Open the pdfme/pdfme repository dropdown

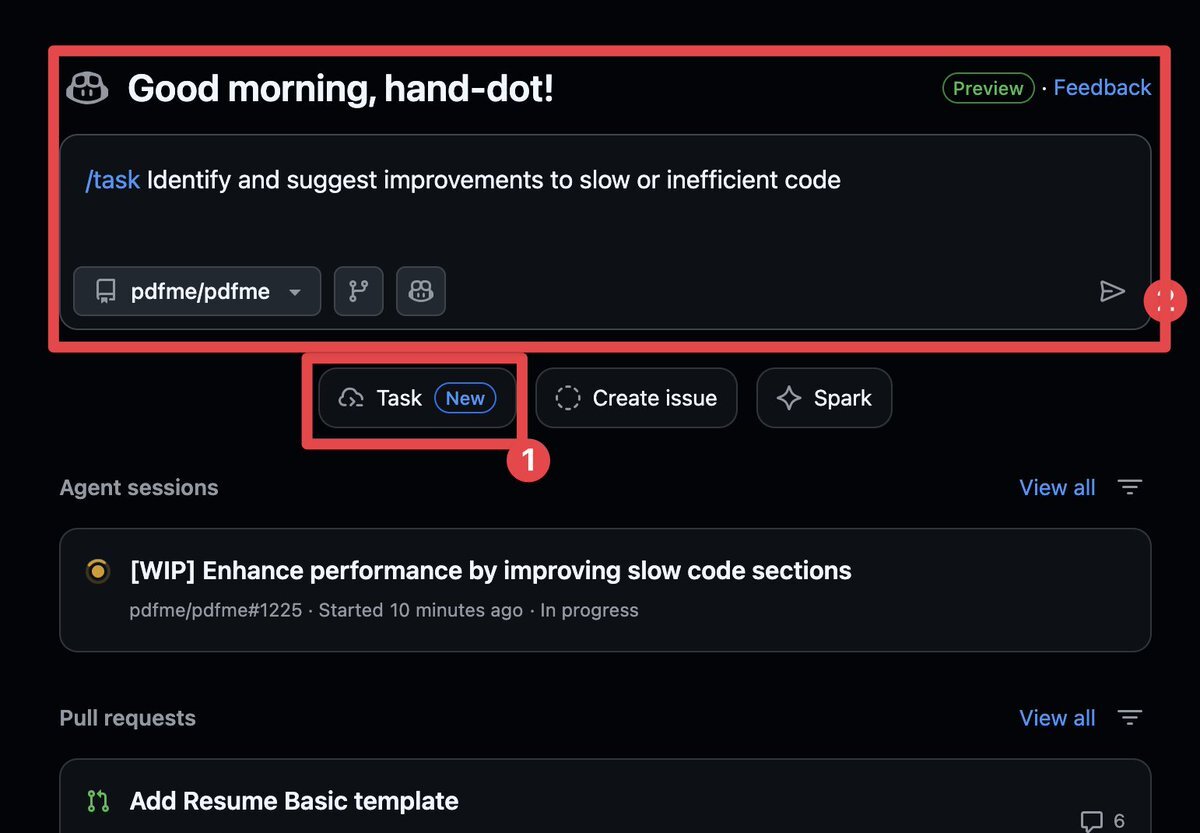[197, 291]
